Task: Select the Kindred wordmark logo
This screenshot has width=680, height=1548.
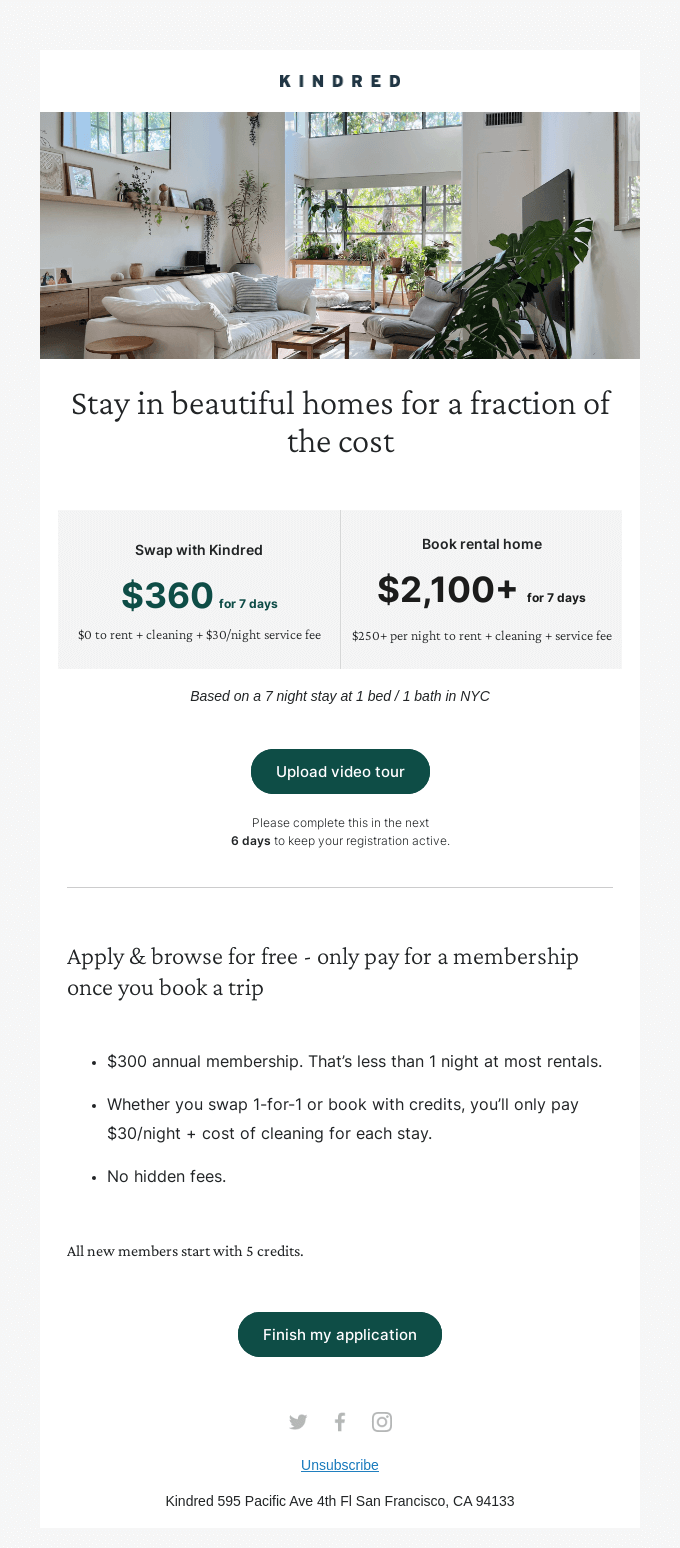Action: (340, 81)
